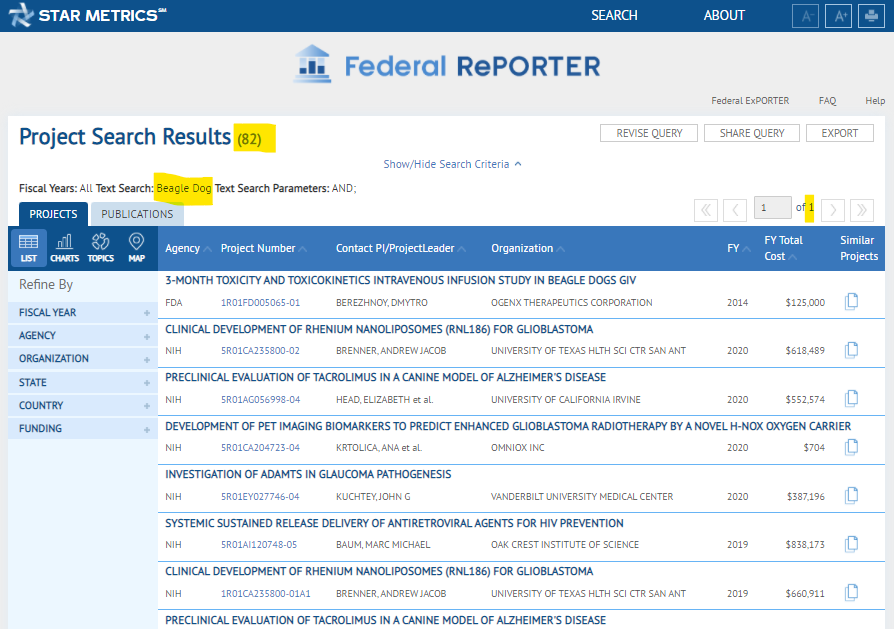
Task: Sort results by Agency column
Action: click(x=188, y=249)
